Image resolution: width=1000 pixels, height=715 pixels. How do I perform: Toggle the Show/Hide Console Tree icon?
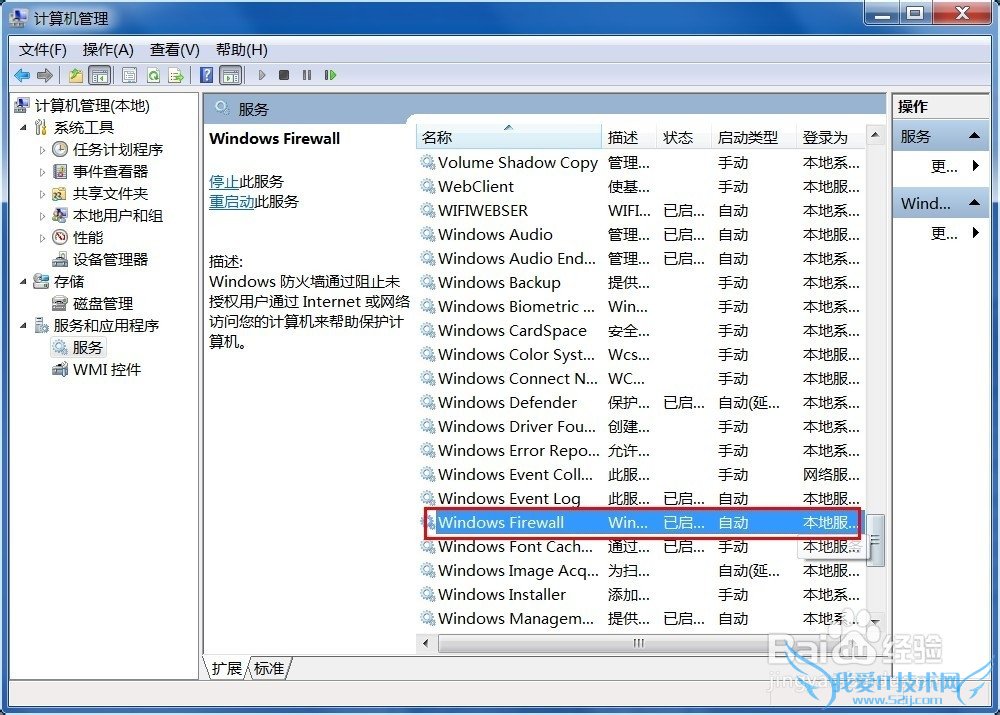point(100,76)
